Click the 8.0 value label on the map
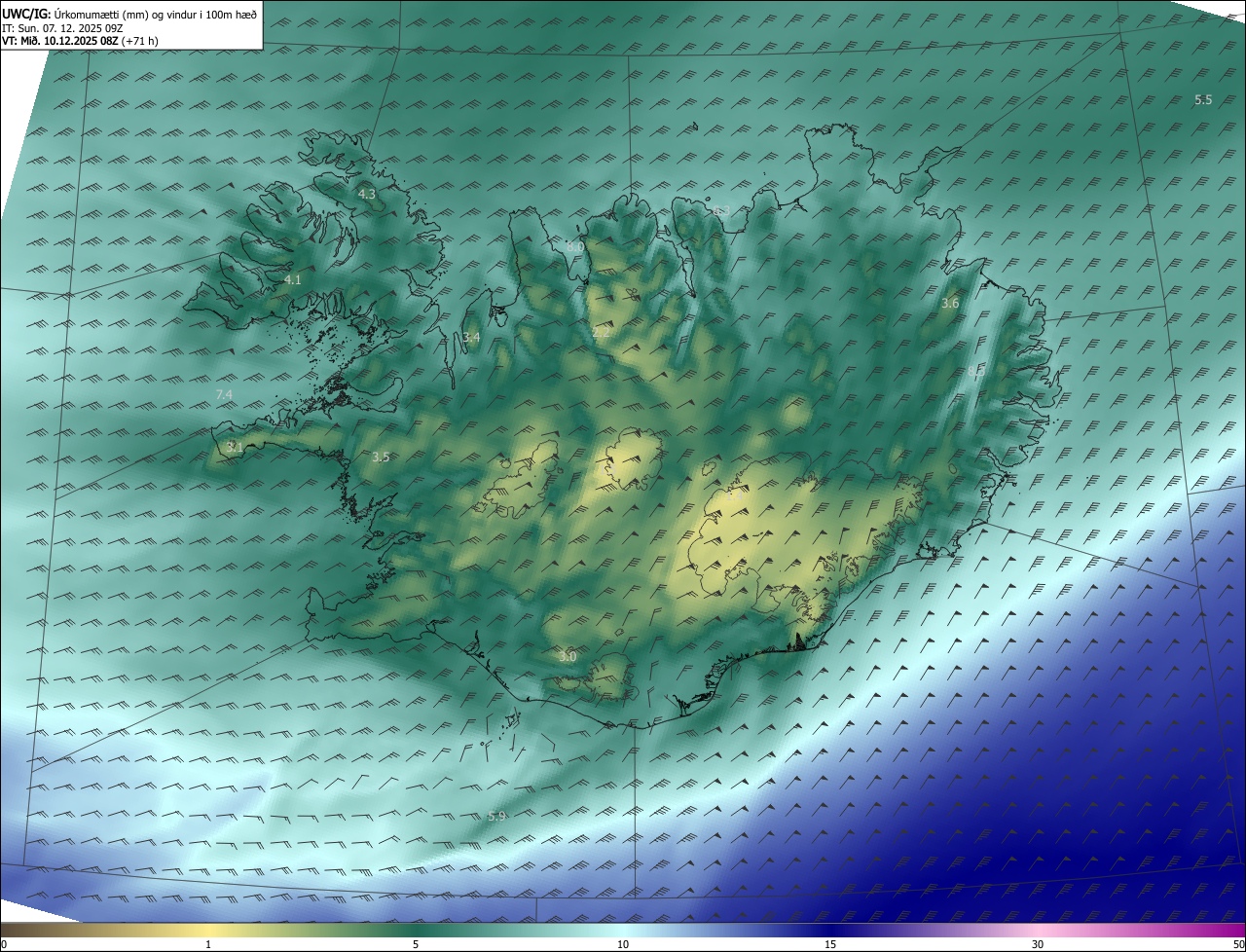 pyautogui.click(x=575, y=247)
